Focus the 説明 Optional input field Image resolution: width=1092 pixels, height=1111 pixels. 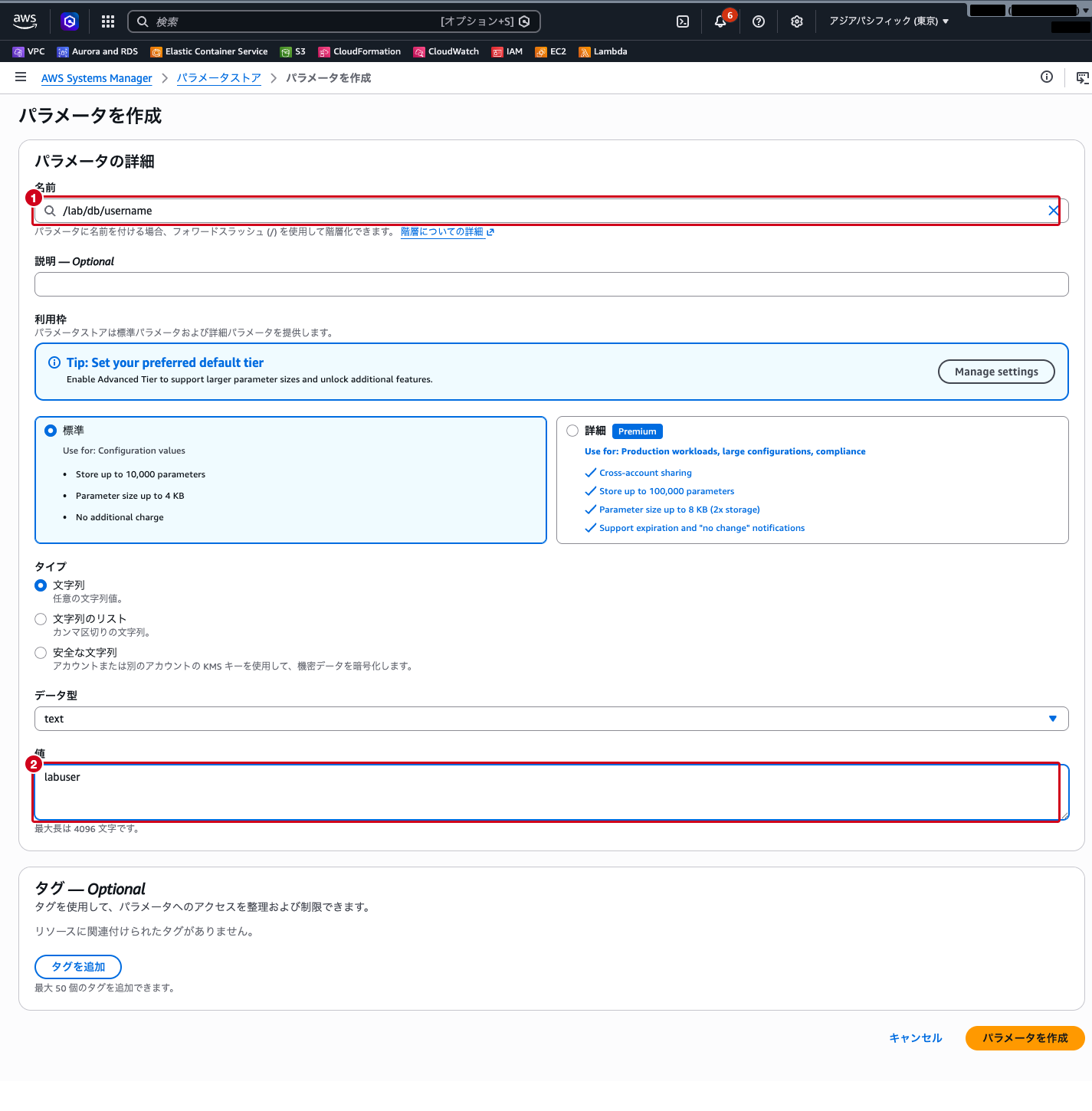point(552,284)
